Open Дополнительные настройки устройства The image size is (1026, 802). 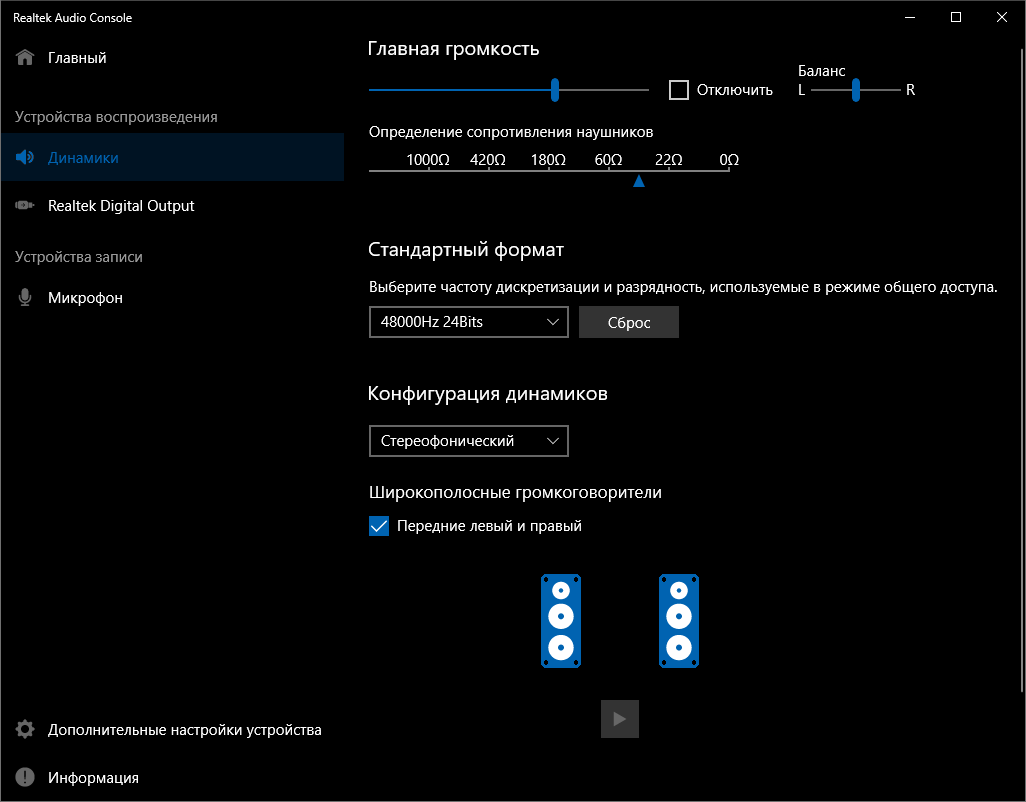pos(184,730)
